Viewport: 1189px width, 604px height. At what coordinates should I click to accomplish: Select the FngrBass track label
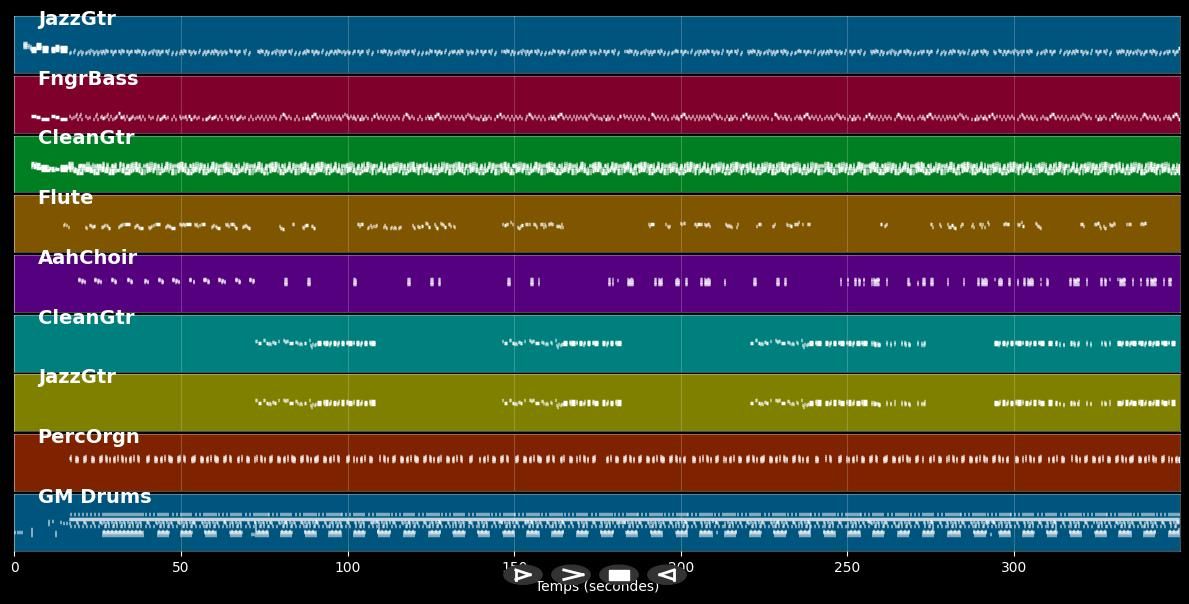click(x=88, y=79)
